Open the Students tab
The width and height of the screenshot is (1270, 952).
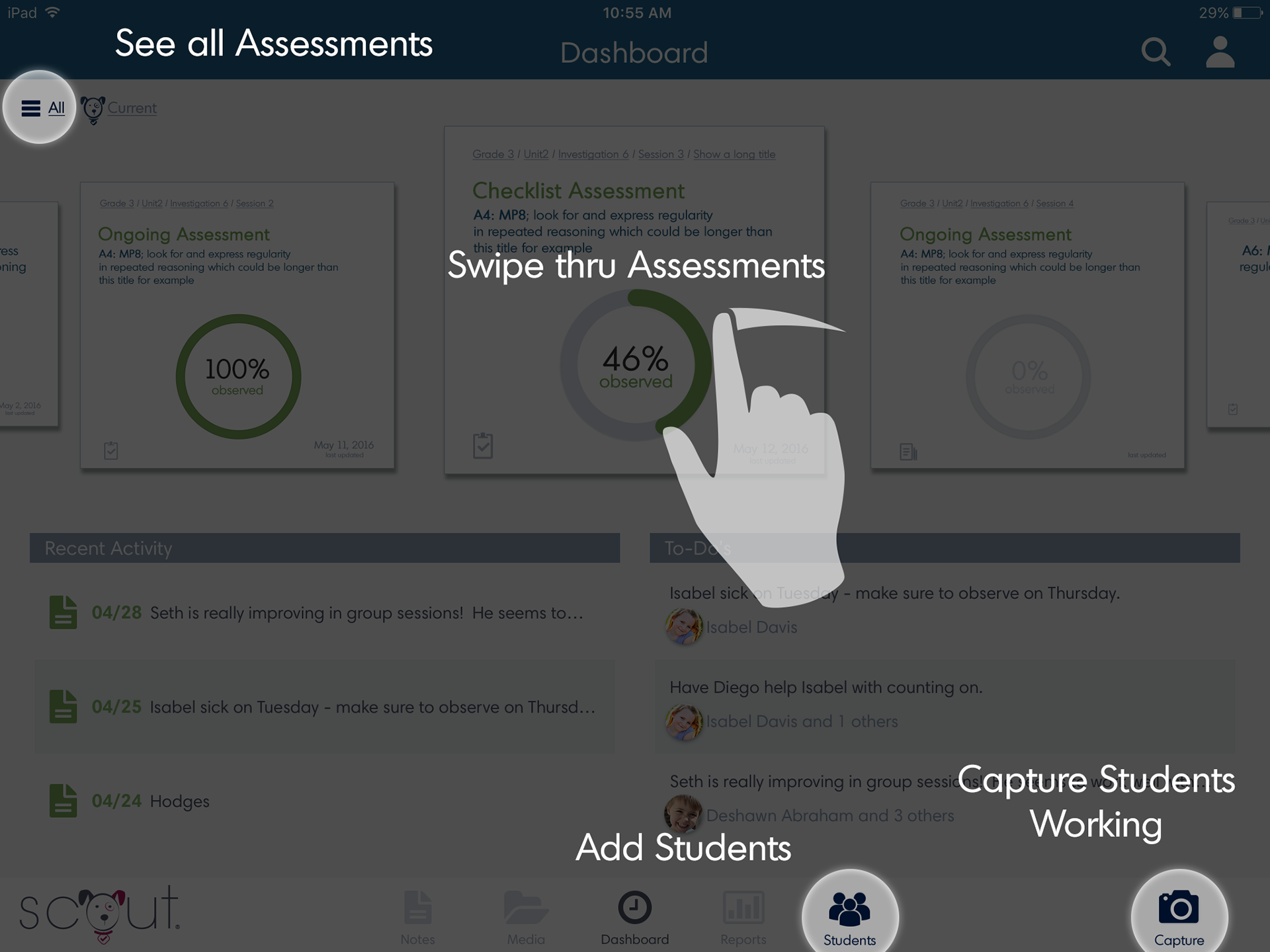tap(849, 916)
